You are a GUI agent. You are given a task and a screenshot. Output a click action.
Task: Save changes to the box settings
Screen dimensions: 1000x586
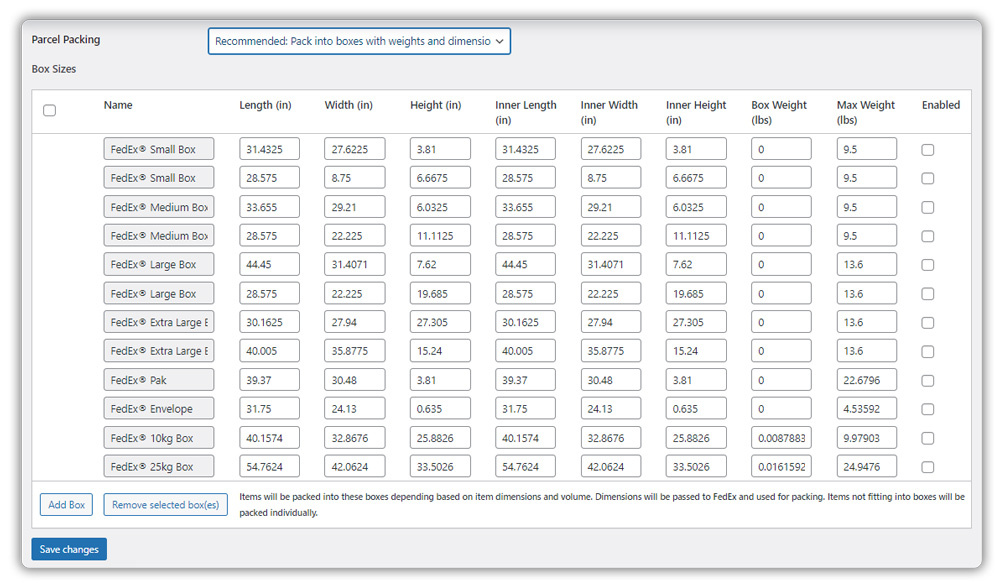click(69, 549)
